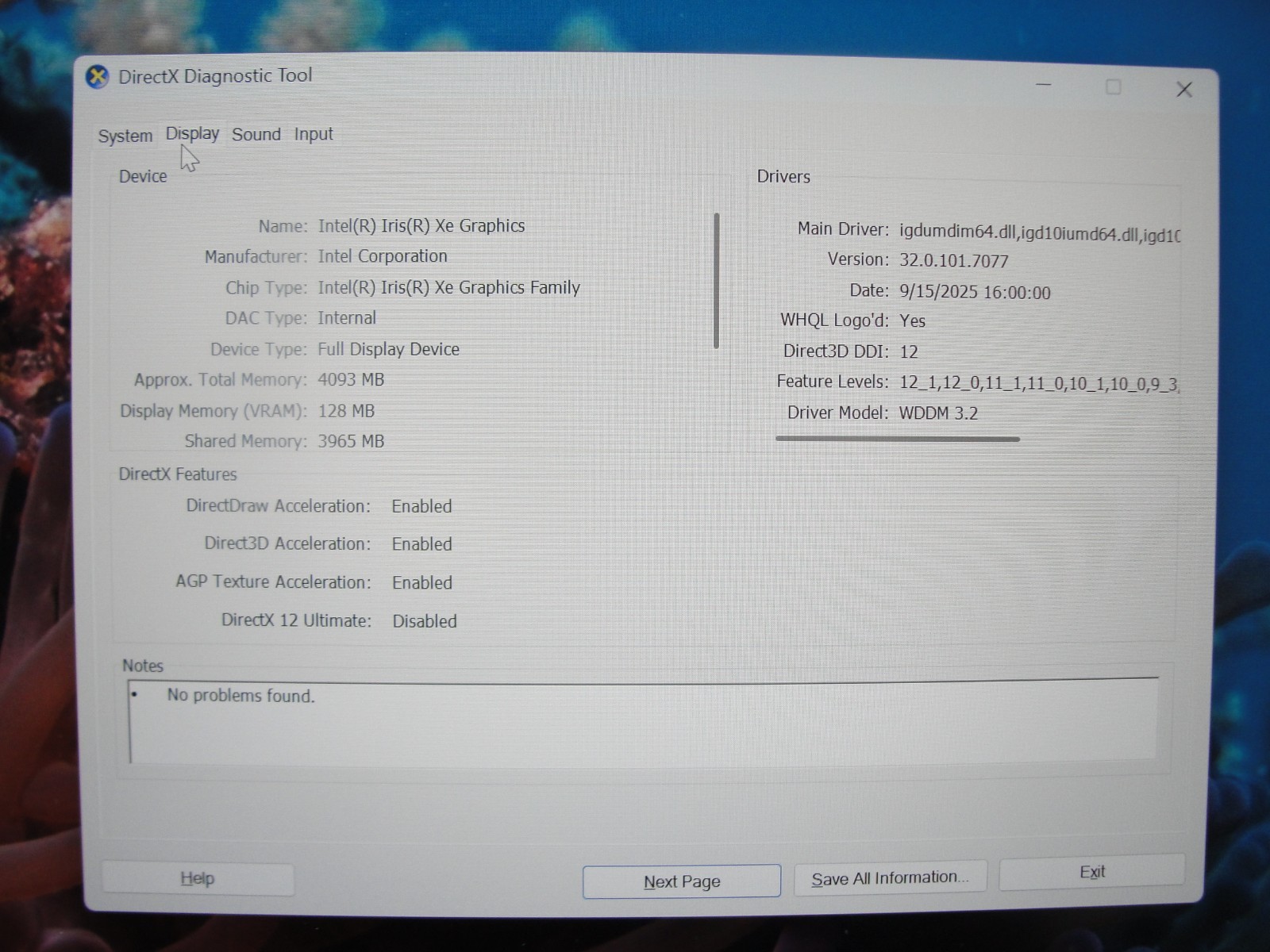
Task: Click the 'Display Memory (VRAM):' label
Action: tap(214, 411)
